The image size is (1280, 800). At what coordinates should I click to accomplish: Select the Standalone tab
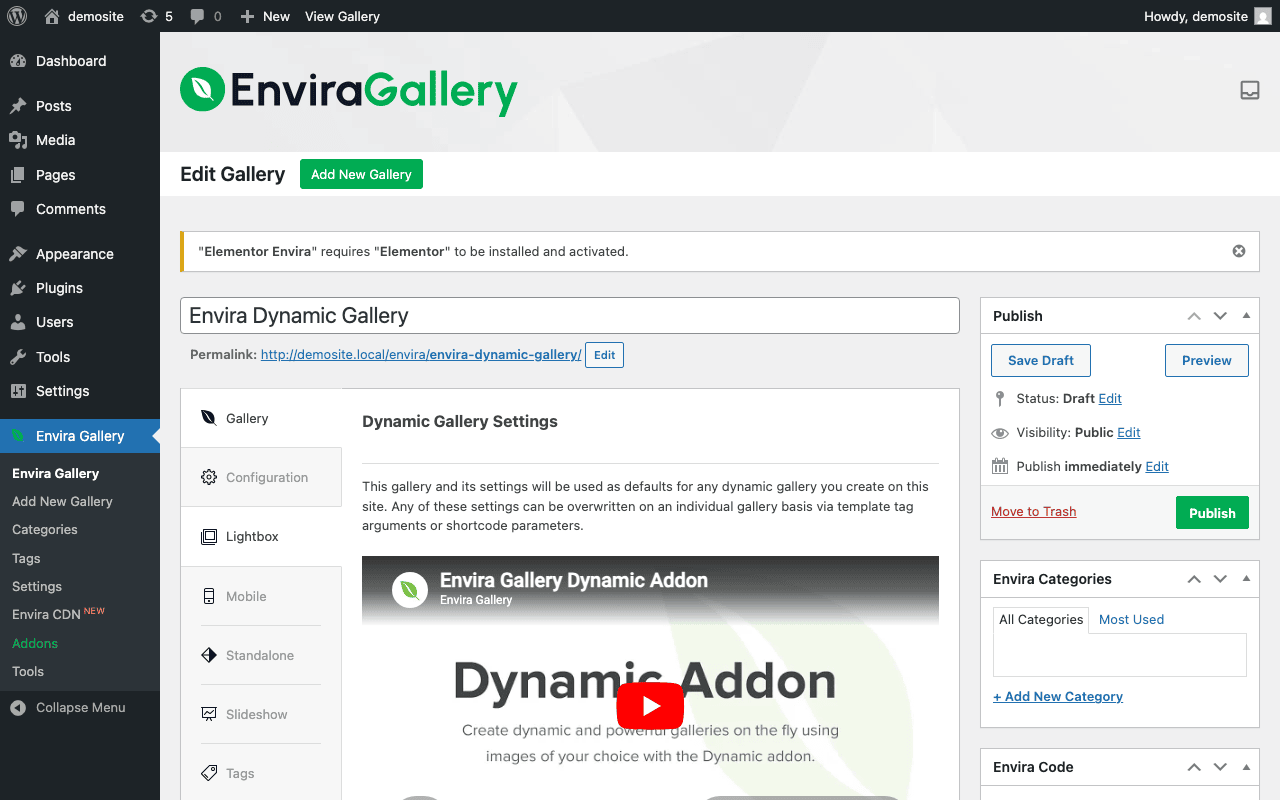pos(258,655)
